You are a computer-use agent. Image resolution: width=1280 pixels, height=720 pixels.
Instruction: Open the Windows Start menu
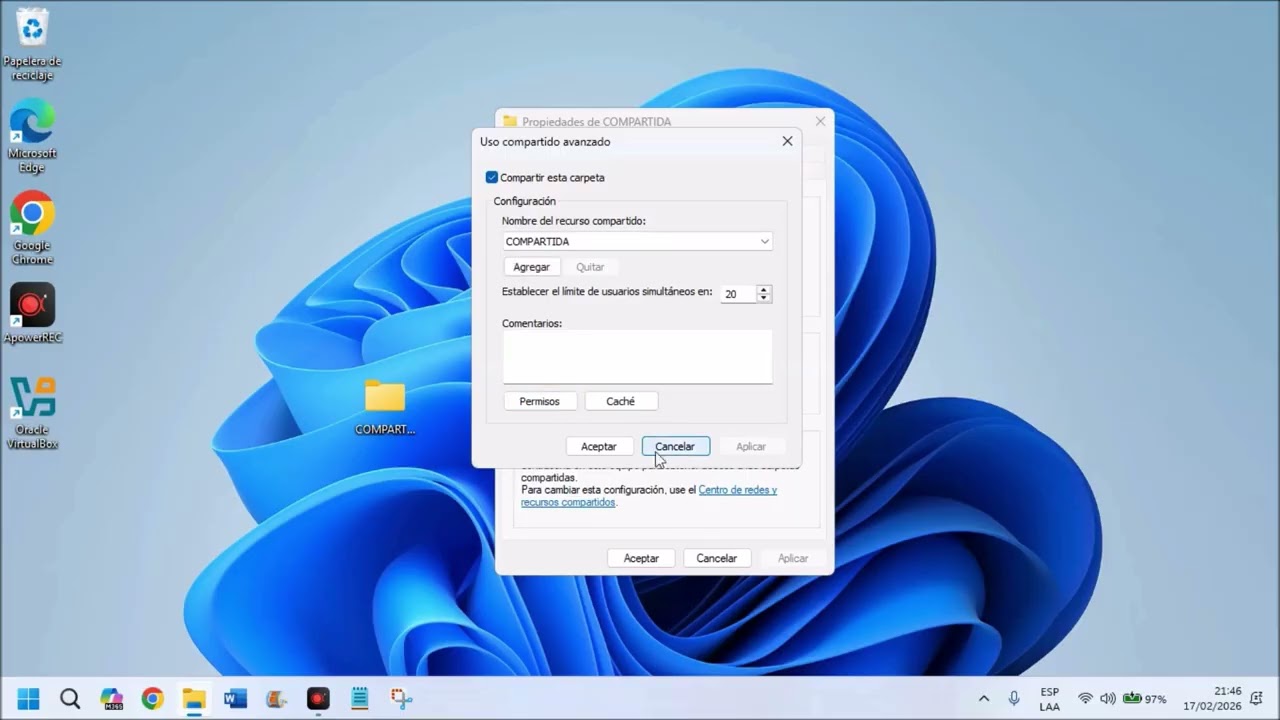pos(29,698)
